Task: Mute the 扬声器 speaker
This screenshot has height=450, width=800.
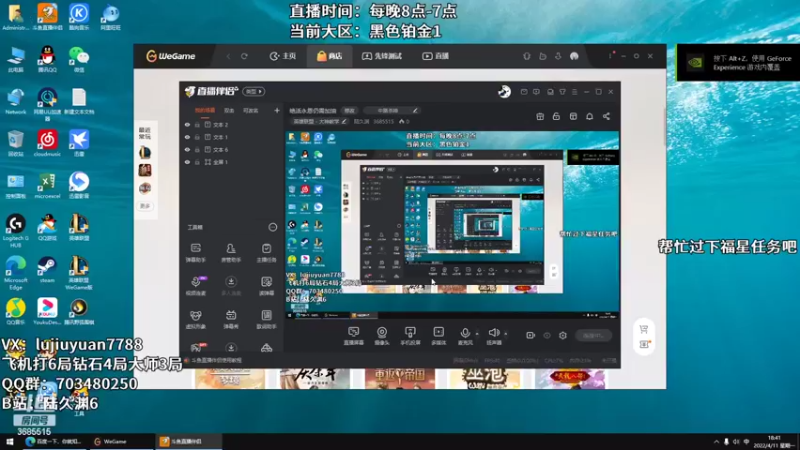Action: [x=493, y=336]
